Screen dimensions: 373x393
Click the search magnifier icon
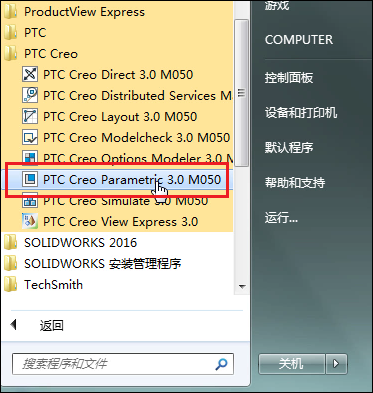[221, 364]
